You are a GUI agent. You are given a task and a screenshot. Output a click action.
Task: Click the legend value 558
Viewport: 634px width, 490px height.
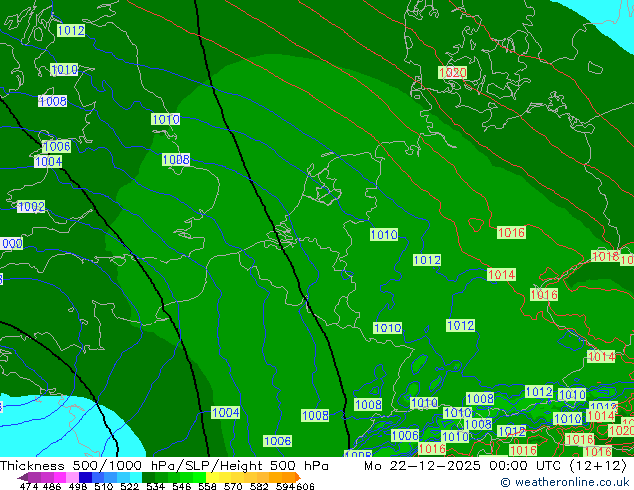pos(207,486)
